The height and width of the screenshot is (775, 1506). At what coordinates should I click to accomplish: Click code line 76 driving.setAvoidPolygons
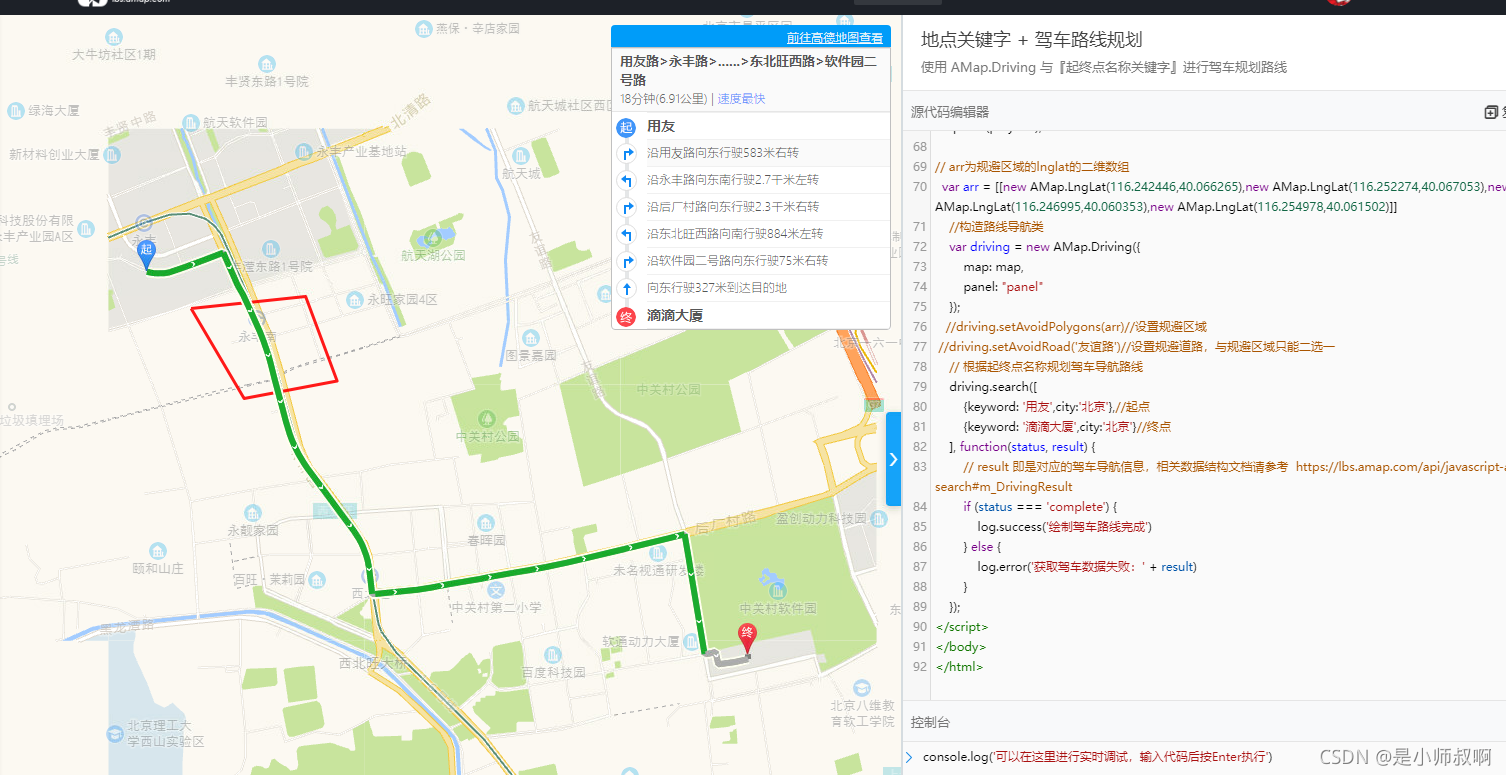[1075, 326]
